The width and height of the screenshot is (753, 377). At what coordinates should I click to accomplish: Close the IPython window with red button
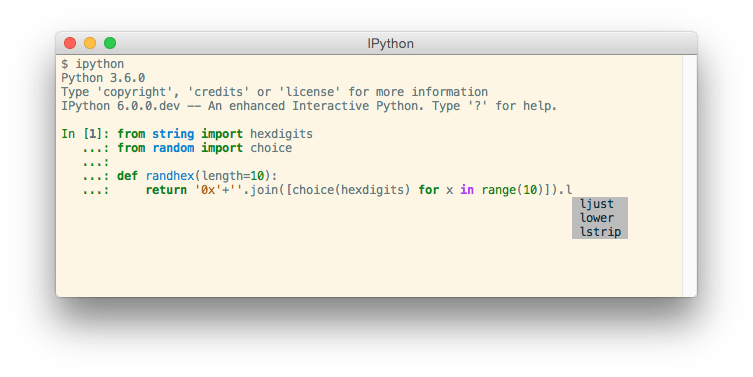click(x=70, y=43)
